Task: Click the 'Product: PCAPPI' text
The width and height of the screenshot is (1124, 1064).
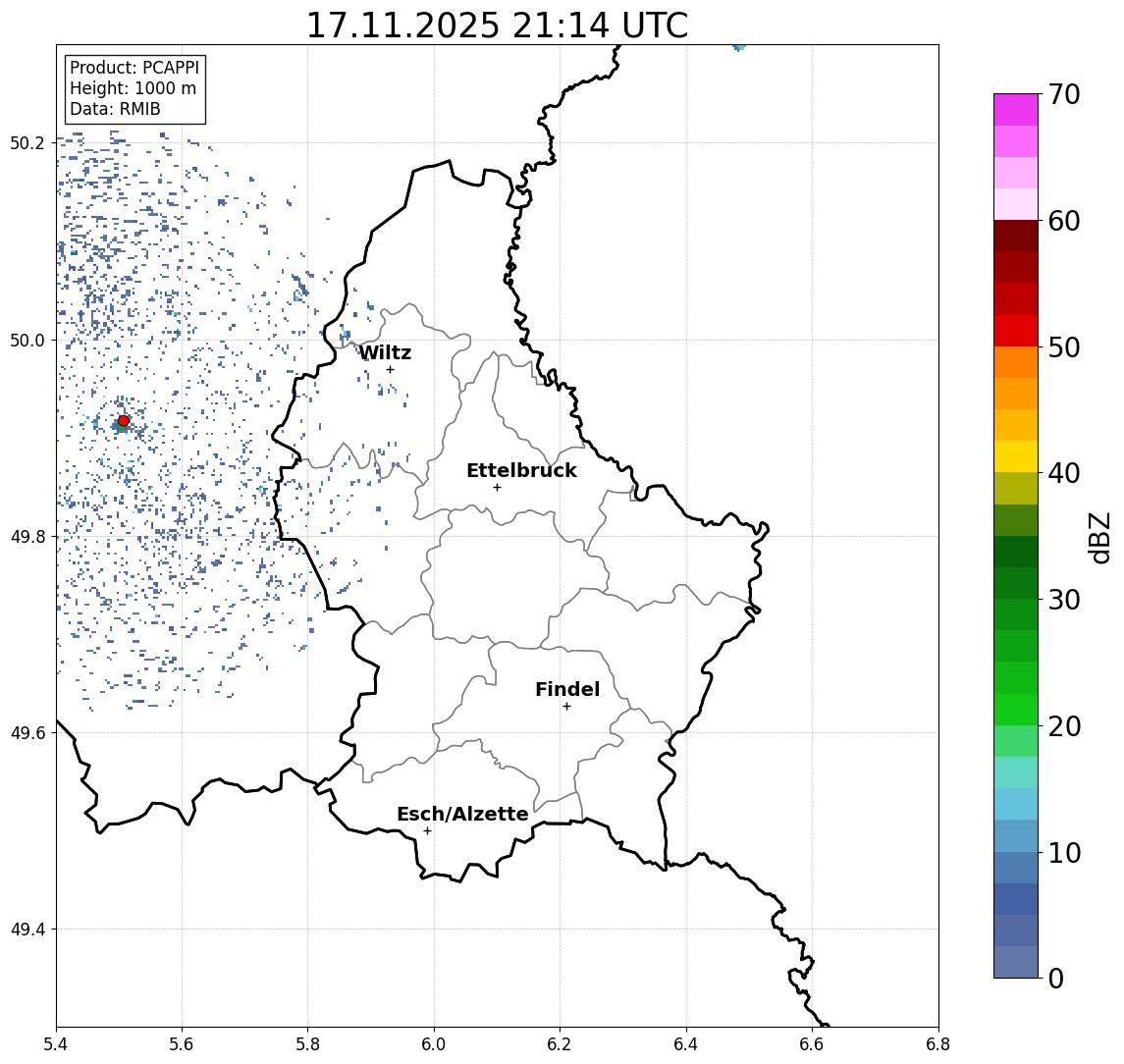Action: pos(134,68)
